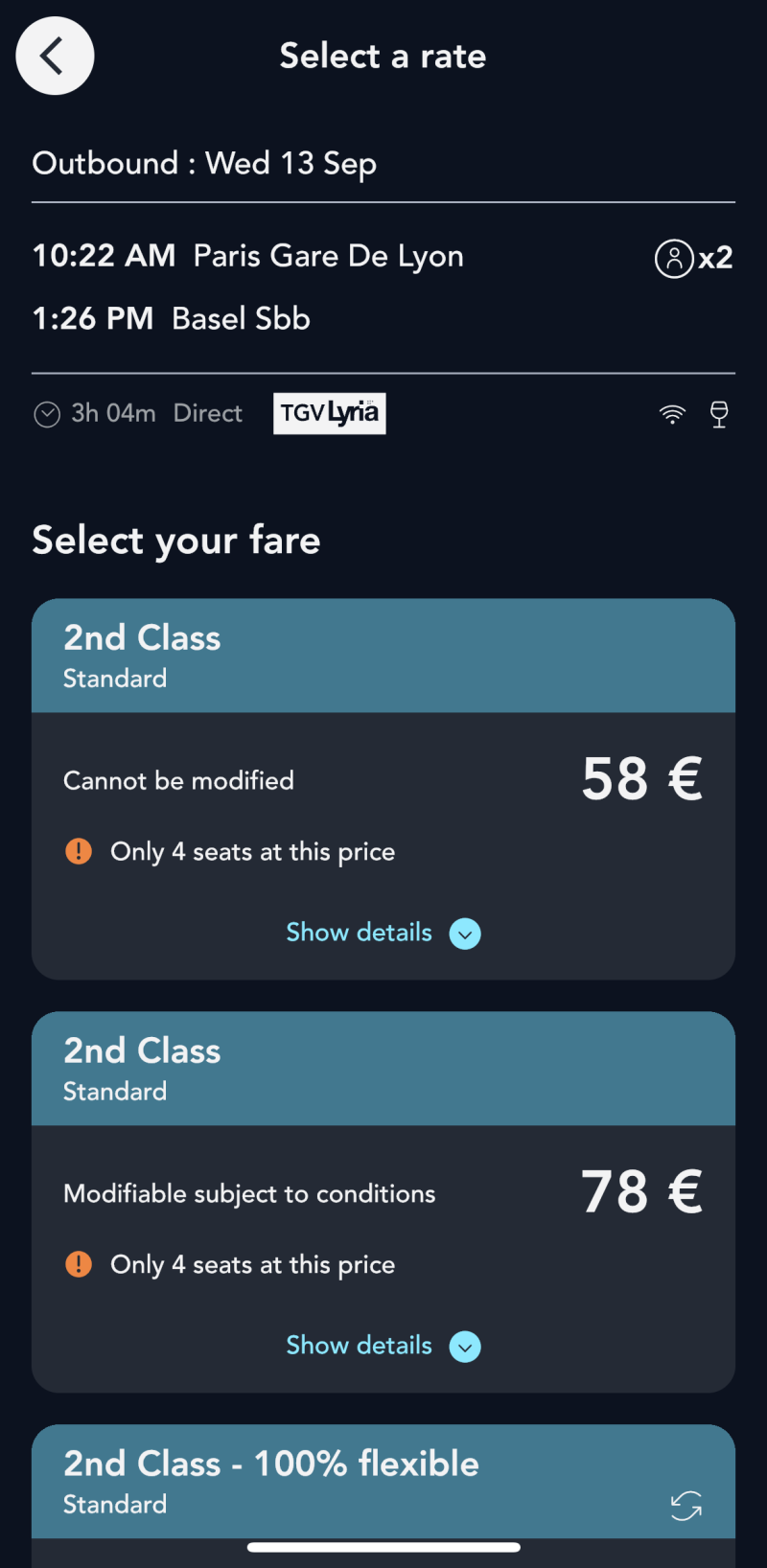Expand details chevron for the 78 € fare

(465, 1347)
